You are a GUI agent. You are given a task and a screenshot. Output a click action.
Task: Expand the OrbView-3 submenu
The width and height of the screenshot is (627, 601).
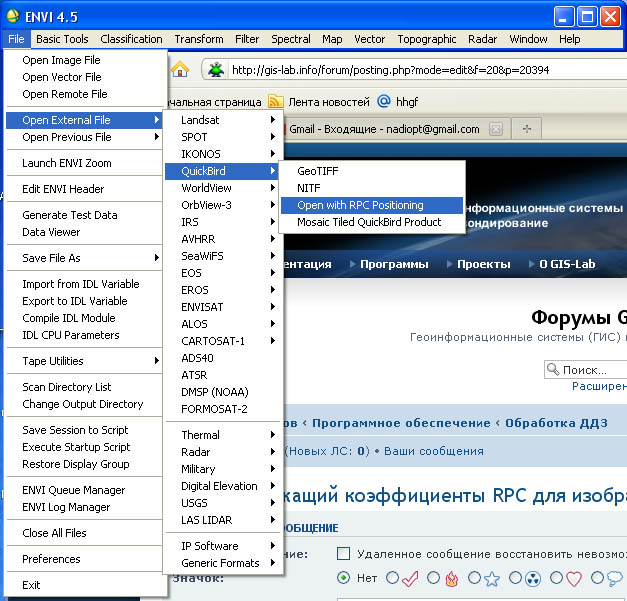tap(224, 205)
